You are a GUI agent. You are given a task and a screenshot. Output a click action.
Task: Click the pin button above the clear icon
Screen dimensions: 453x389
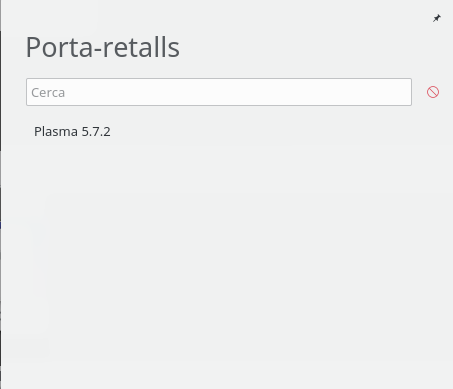(437, 18)
